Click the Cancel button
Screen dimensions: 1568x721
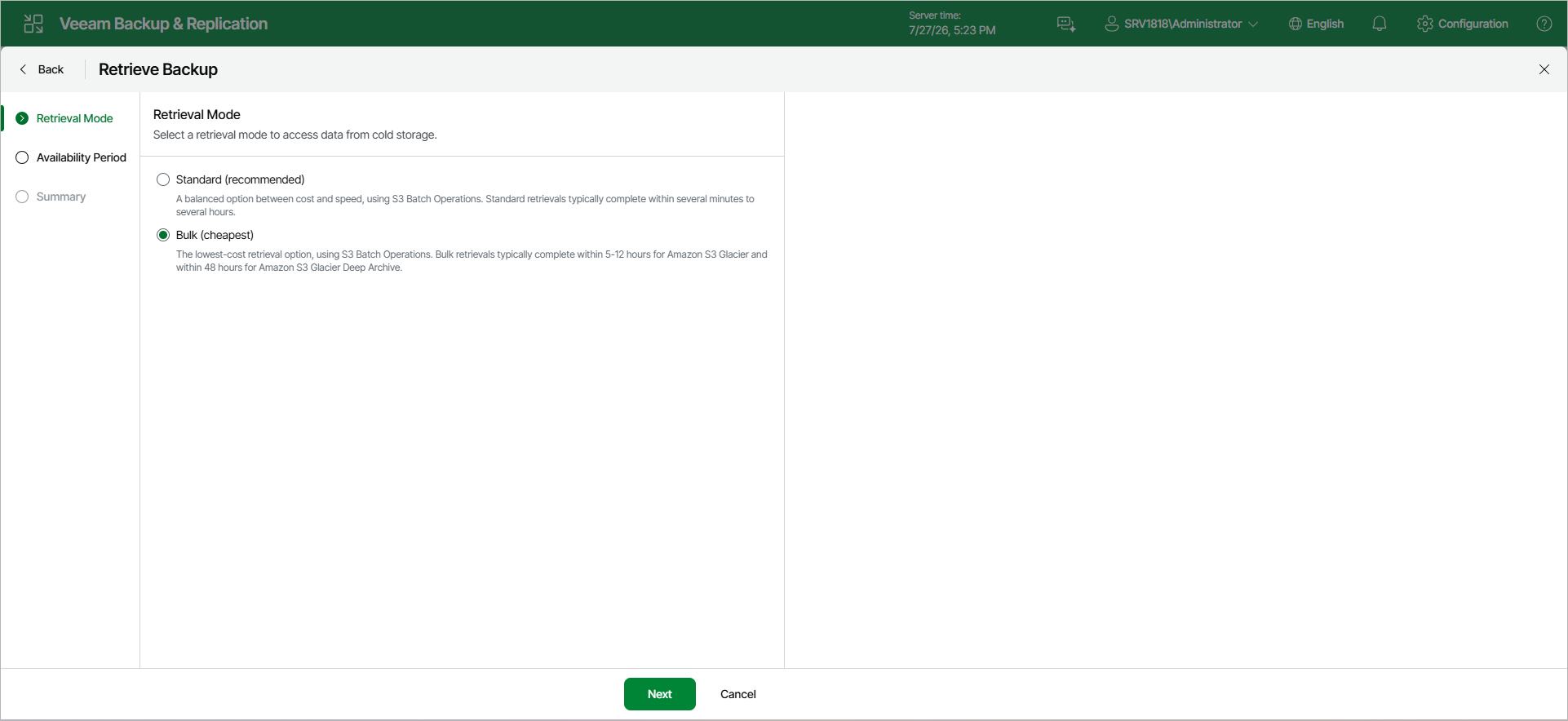738,694
